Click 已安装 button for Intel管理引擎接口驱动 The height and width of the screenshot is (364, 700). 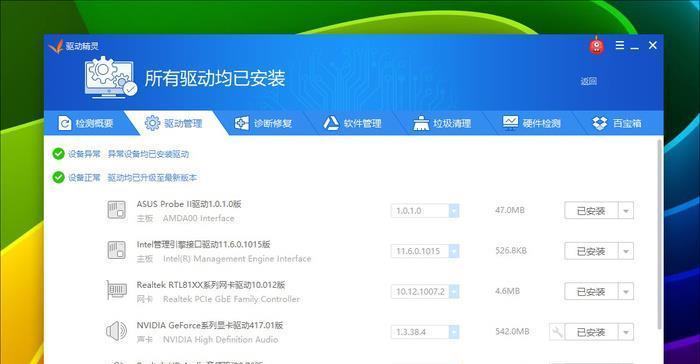(x=592, y=251)
